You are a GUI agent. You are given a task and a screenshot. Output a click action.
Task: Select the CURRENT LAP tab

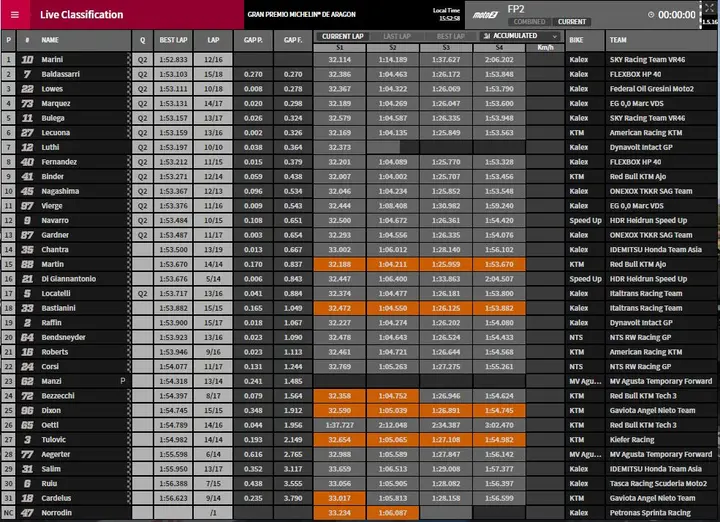click(343, 36)
